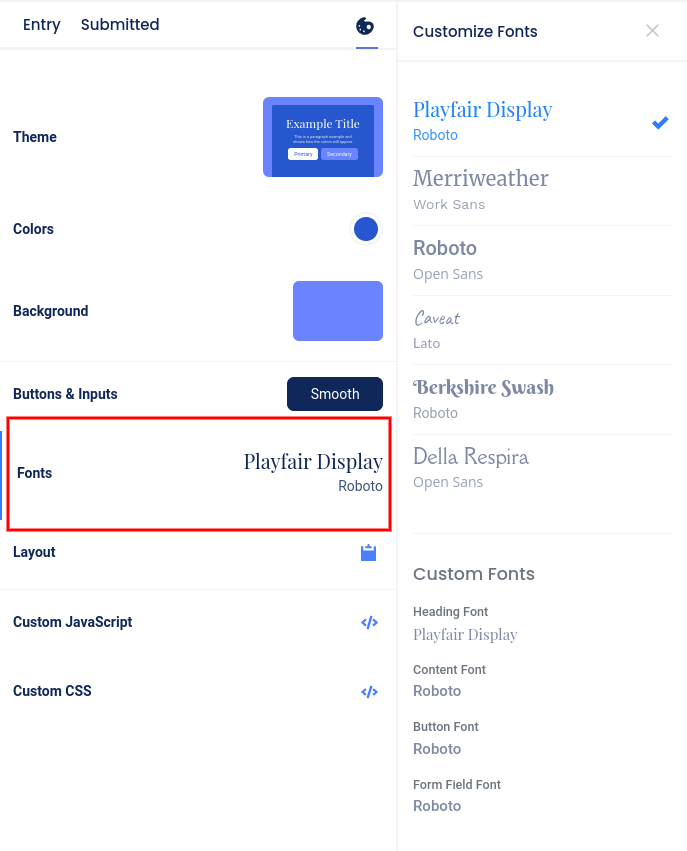Image resolution: width=687 pixels, height=851 pixels.
Task: Choose the Roboto / Open Sans pairing
Action: click(543, 260)
